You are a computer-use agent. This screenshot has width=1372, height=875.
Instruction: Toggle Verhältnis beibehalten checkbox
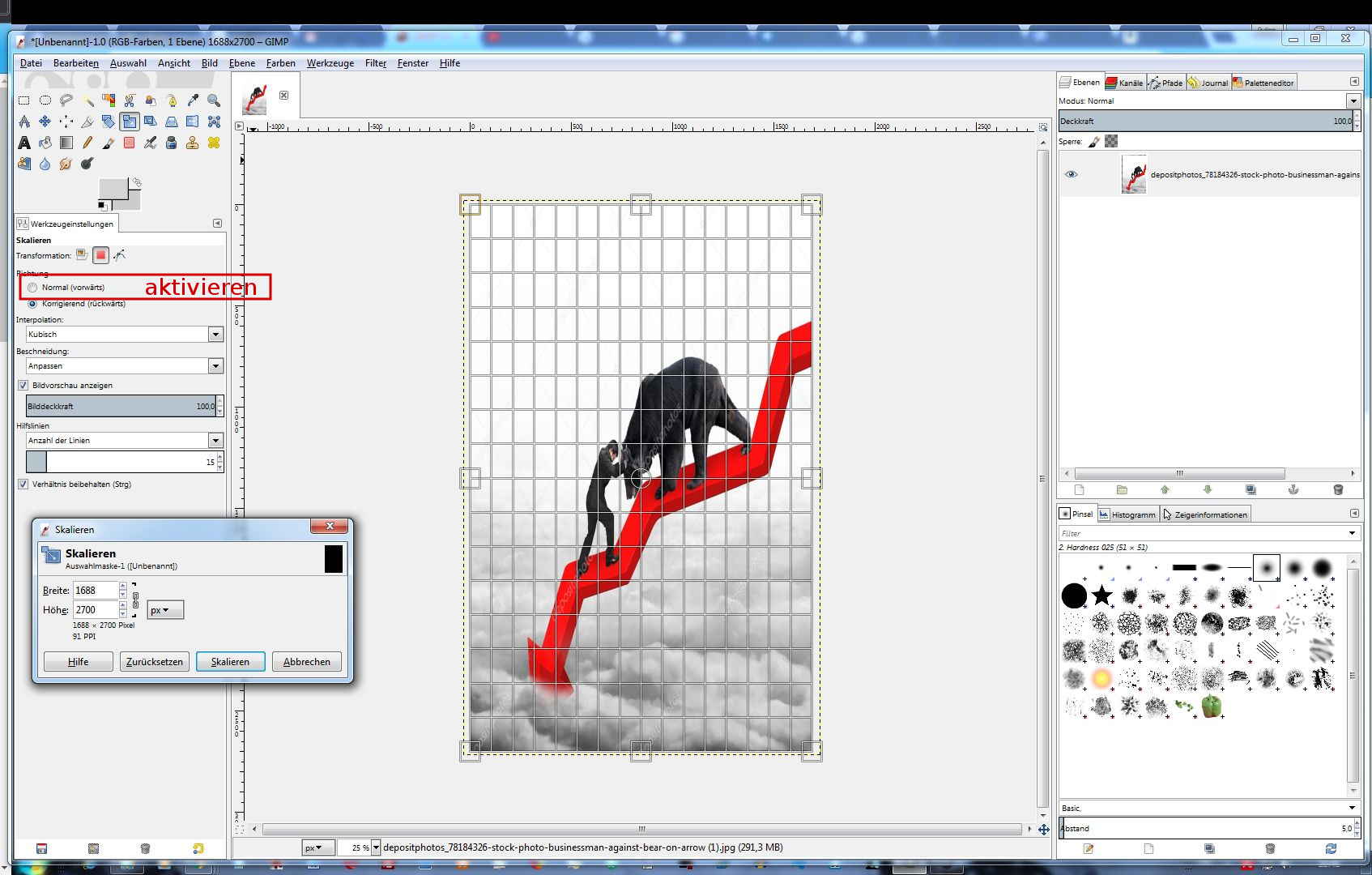tap(23, 484)
